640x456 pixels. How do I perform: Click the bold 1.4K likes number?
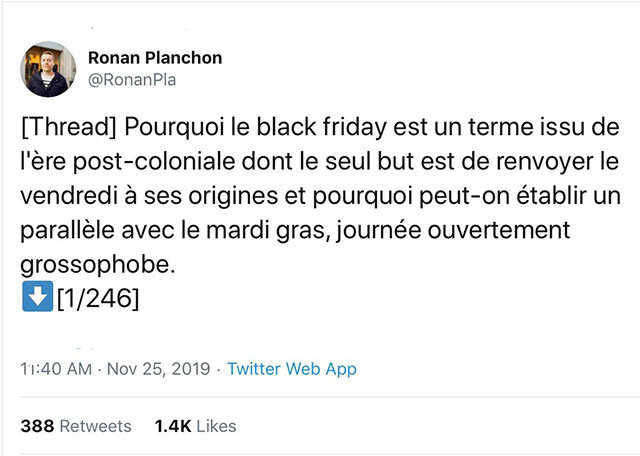[x=173, y=426]
